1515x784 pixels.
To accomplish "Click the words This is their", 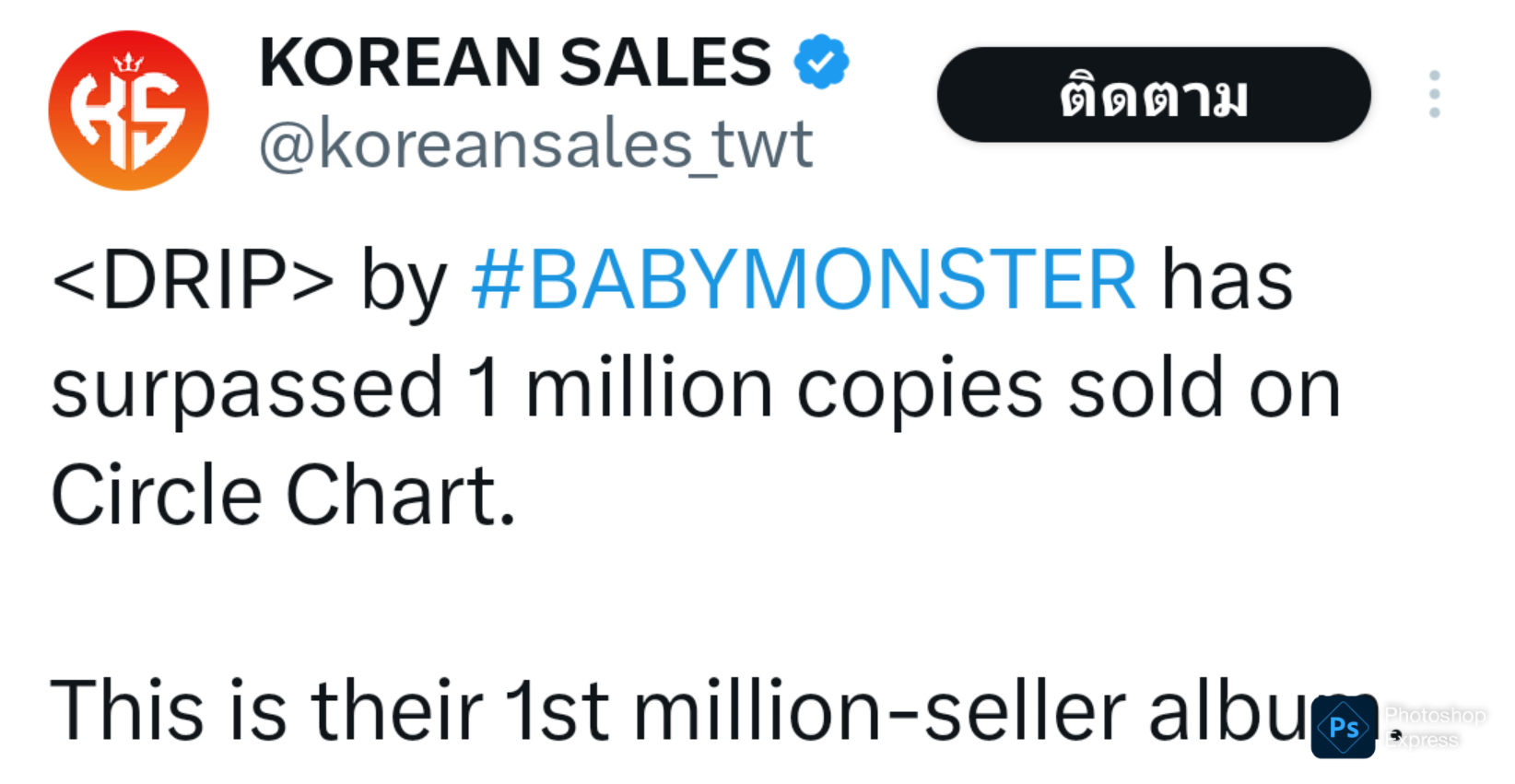I will (266, 710).
